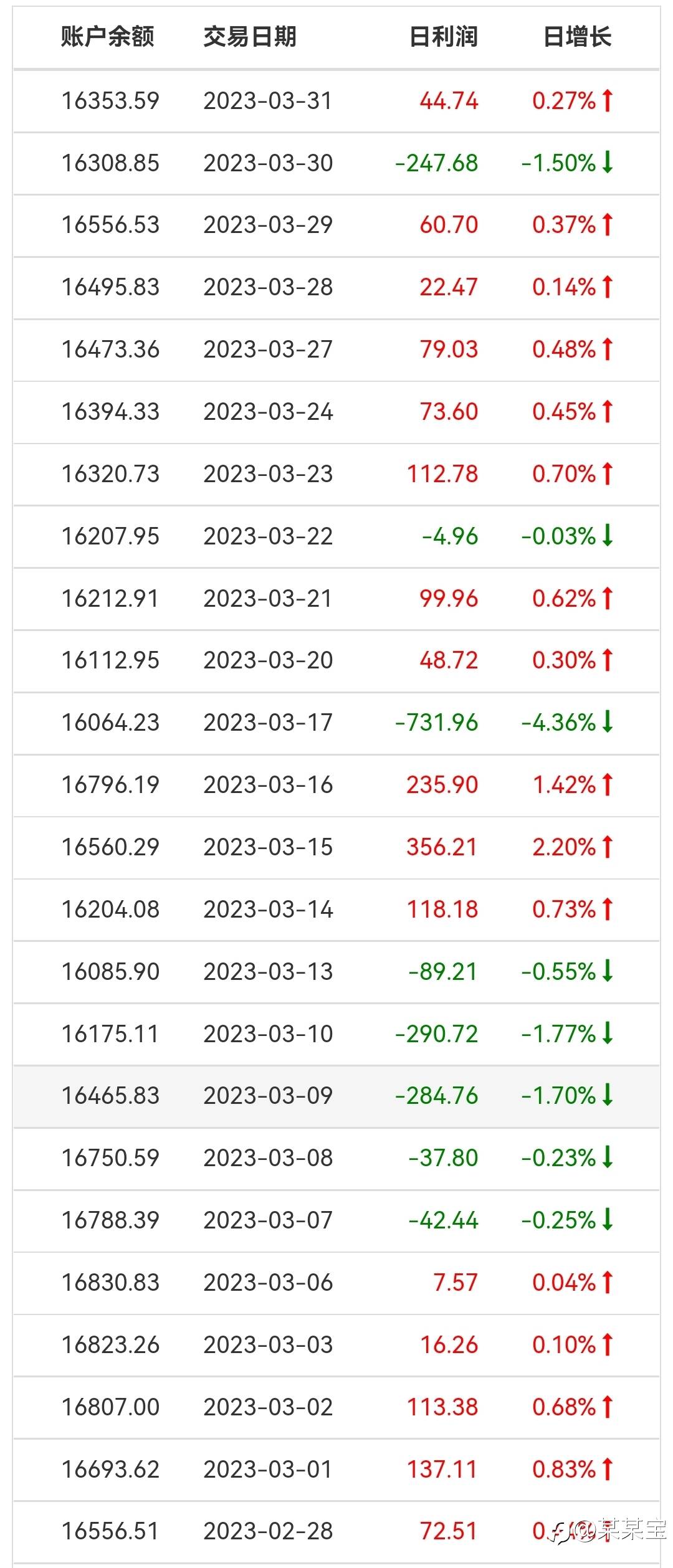Click daily profit value 356.21
The image size is (673, 1568).
442,847
